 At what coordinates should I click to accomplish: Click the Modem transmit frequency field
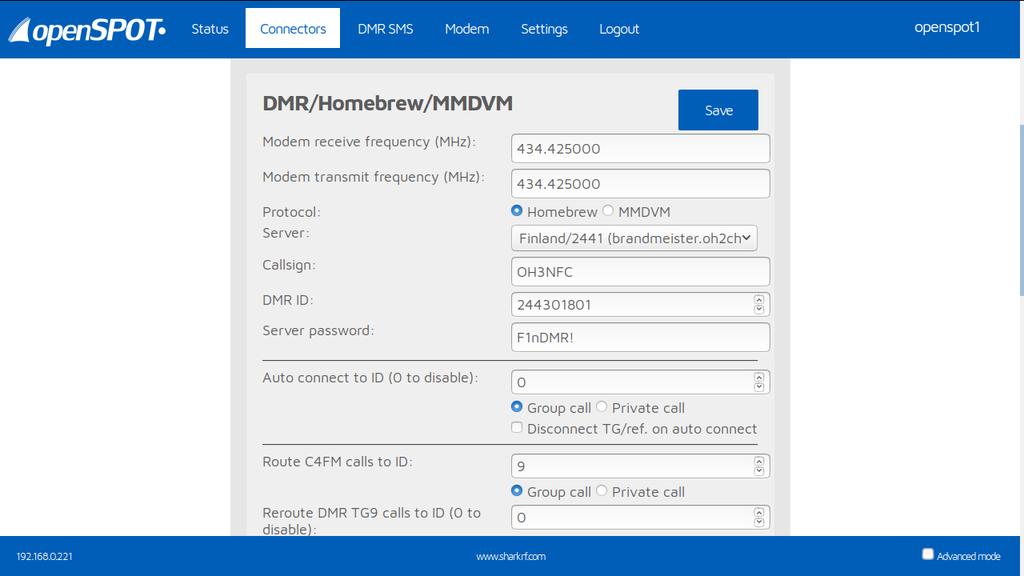(x=640, y=184)
